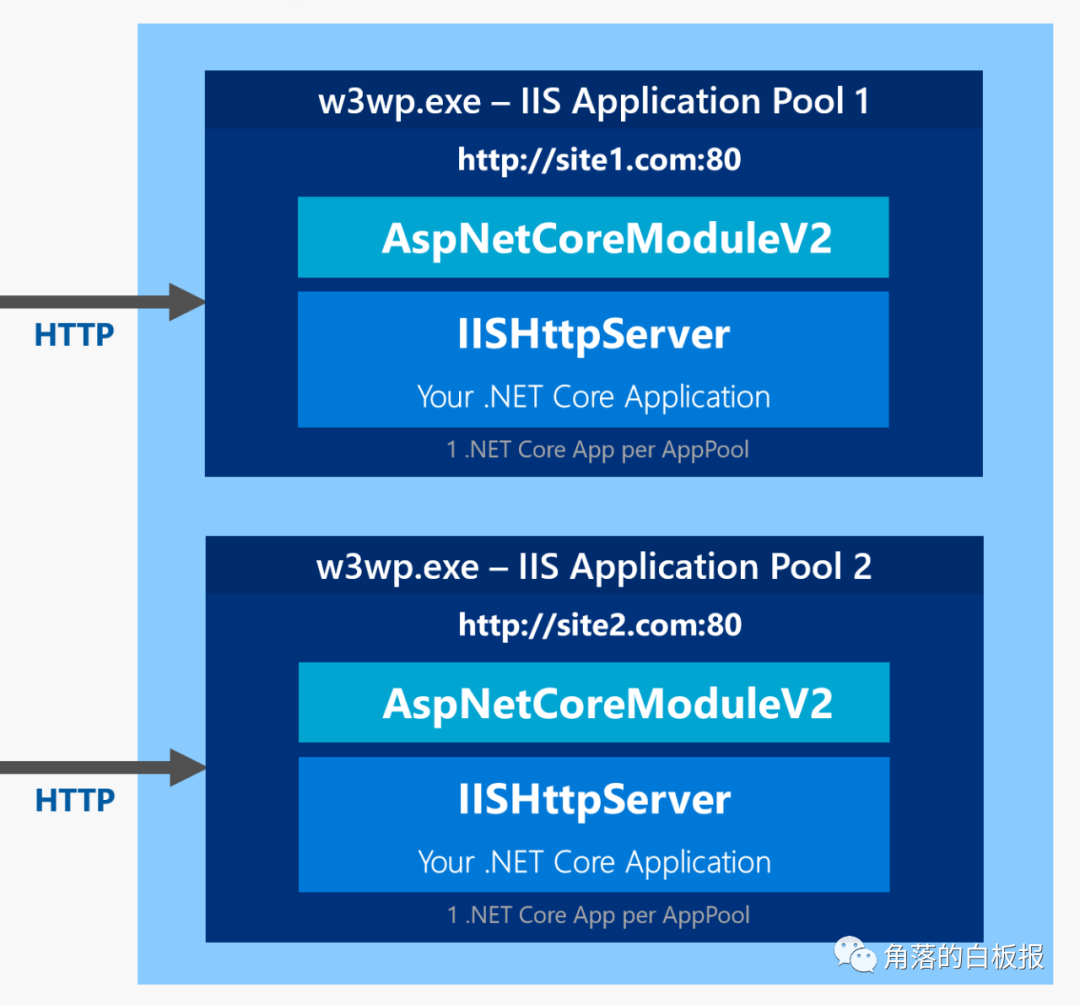
Task: Select the http://site2.com:80 URL text
Action: (x=600, y=625)
